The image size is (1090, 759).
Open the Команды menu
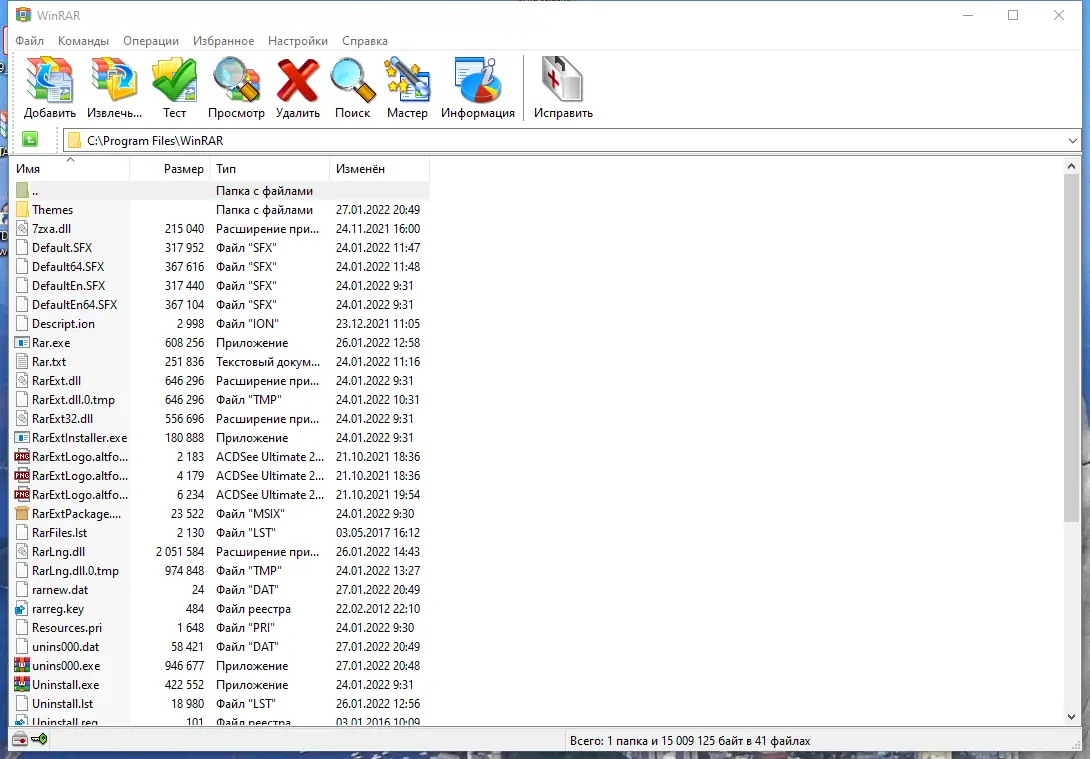click(83, 41)
